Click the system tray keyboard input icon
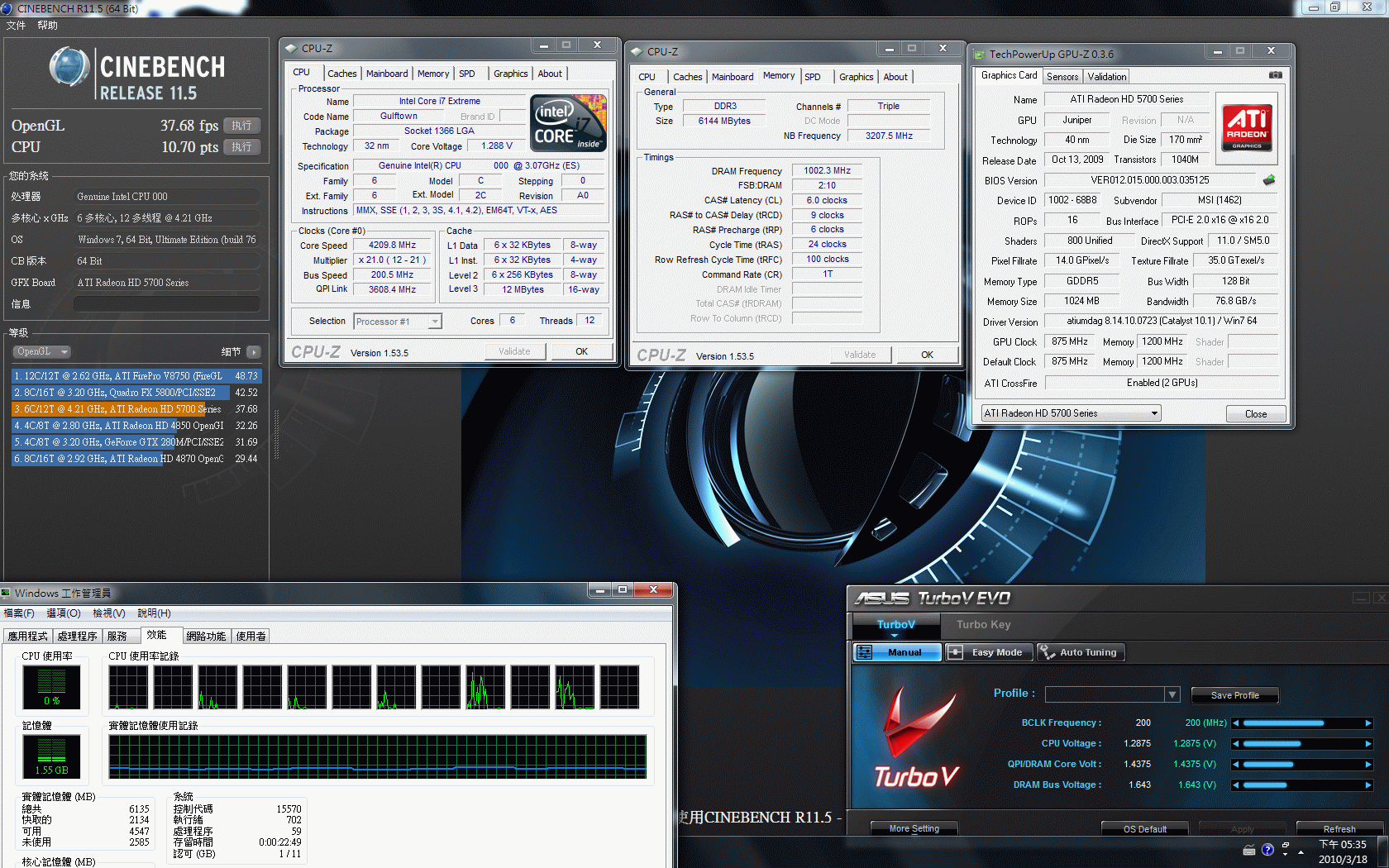The width and height of the screenshot is (1389, 868). pyautogui.click(x=1249, y=851)
